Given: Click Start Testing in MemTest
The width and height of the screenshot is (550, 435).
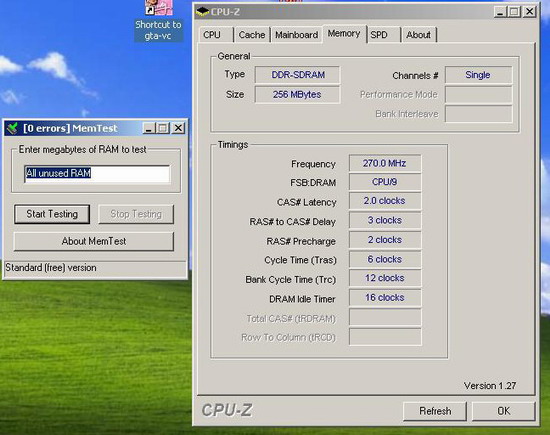Looking at the screenshot, I should tap(52, 214).
